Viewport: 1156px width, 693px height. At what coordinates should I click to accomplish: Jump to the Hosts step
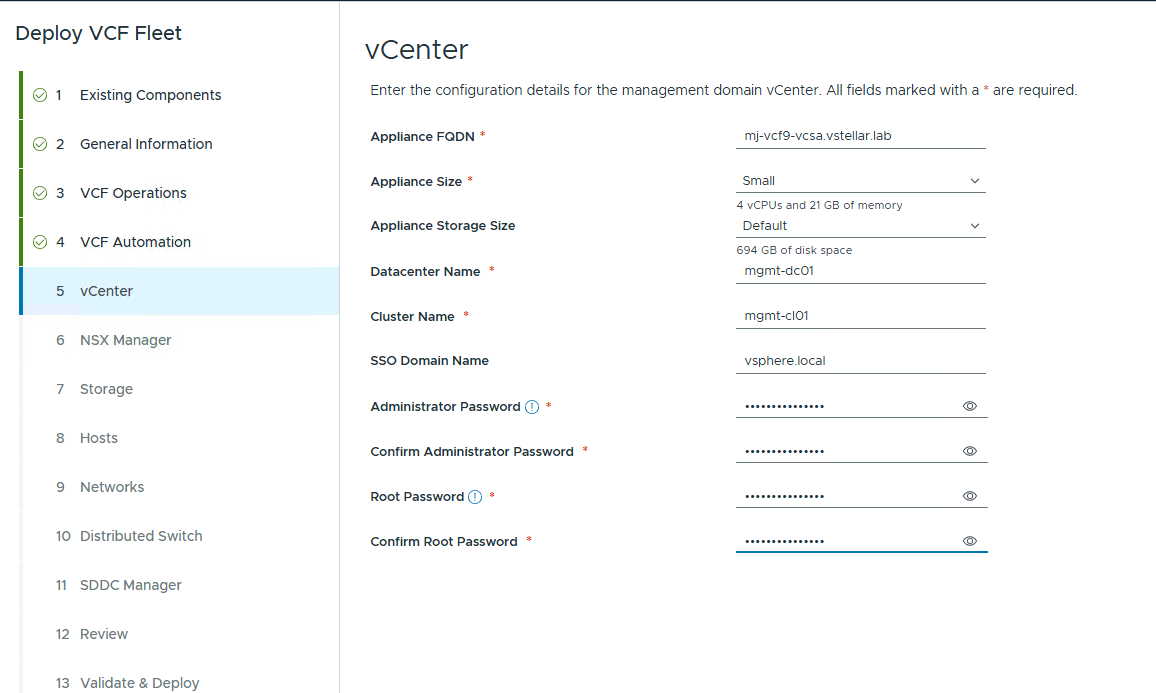pos(99,438)
